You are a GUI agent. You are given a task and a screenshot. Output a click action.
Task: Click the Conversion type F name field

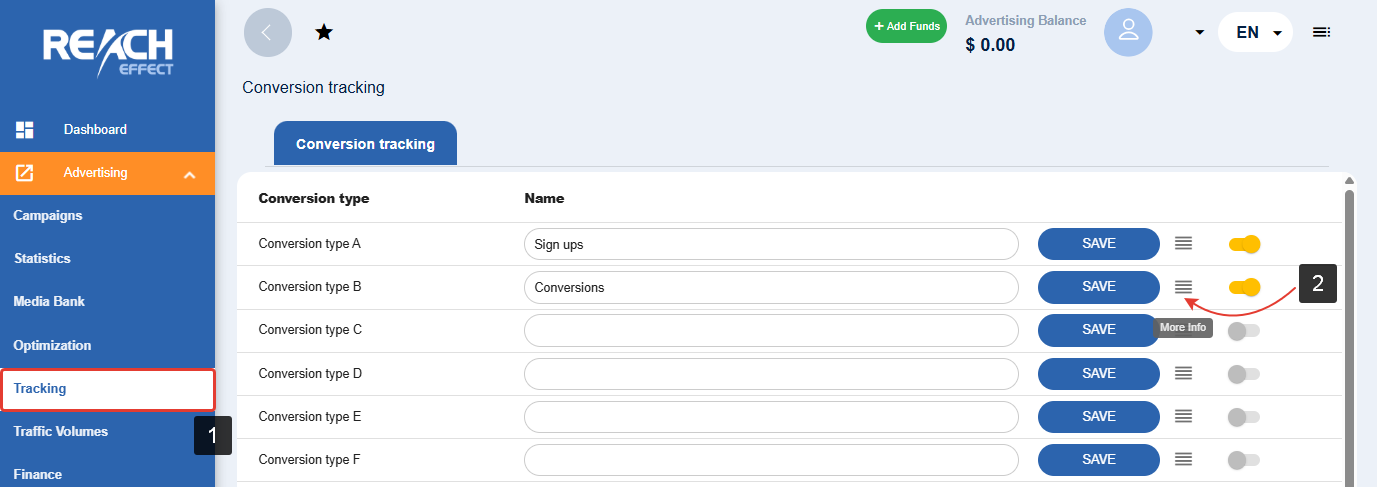coord(771,459)
